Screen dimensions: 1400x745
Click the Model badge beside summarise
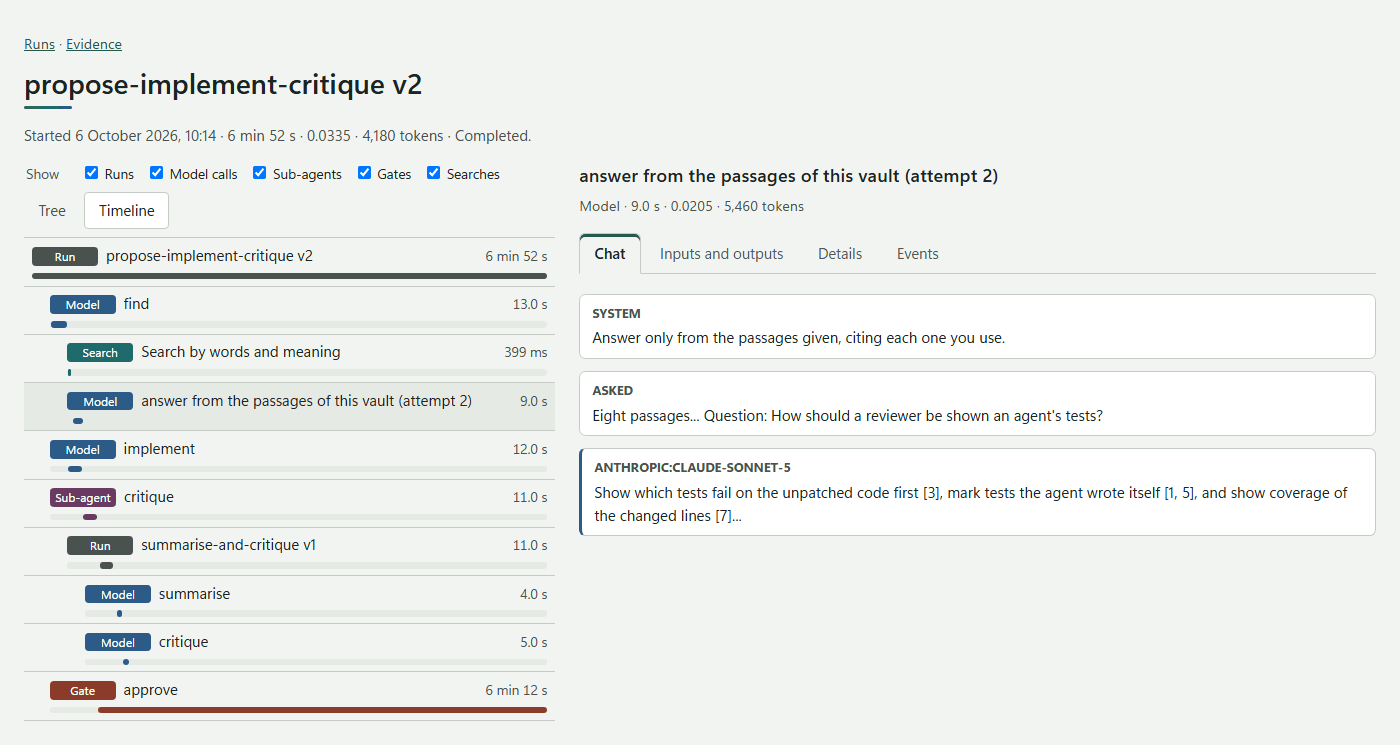click(118, 594)
